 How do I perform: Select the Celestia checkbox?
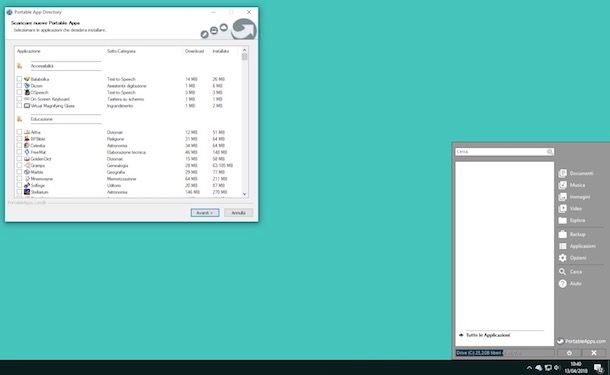[x=19, y=145]
